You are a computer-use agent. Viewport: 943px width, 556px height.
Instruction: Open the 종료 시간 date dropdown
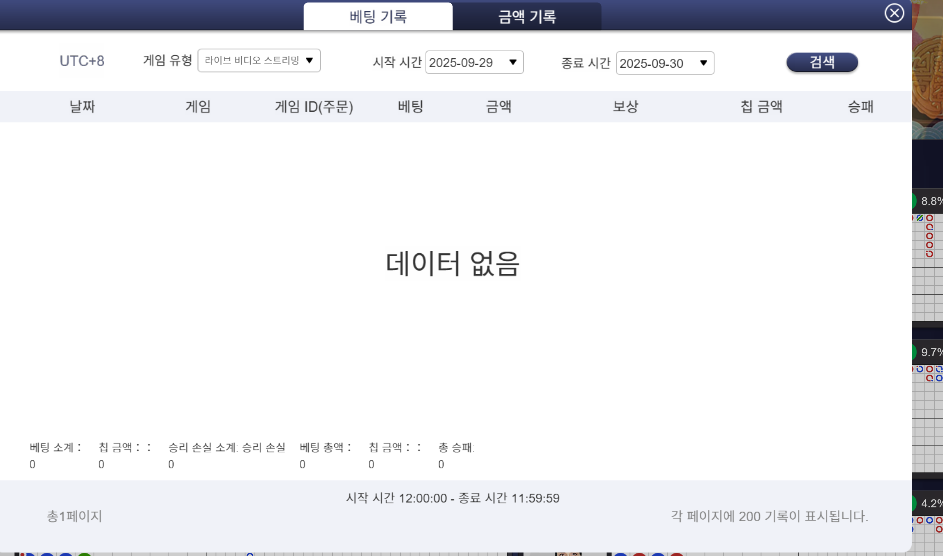pos(664,63)
